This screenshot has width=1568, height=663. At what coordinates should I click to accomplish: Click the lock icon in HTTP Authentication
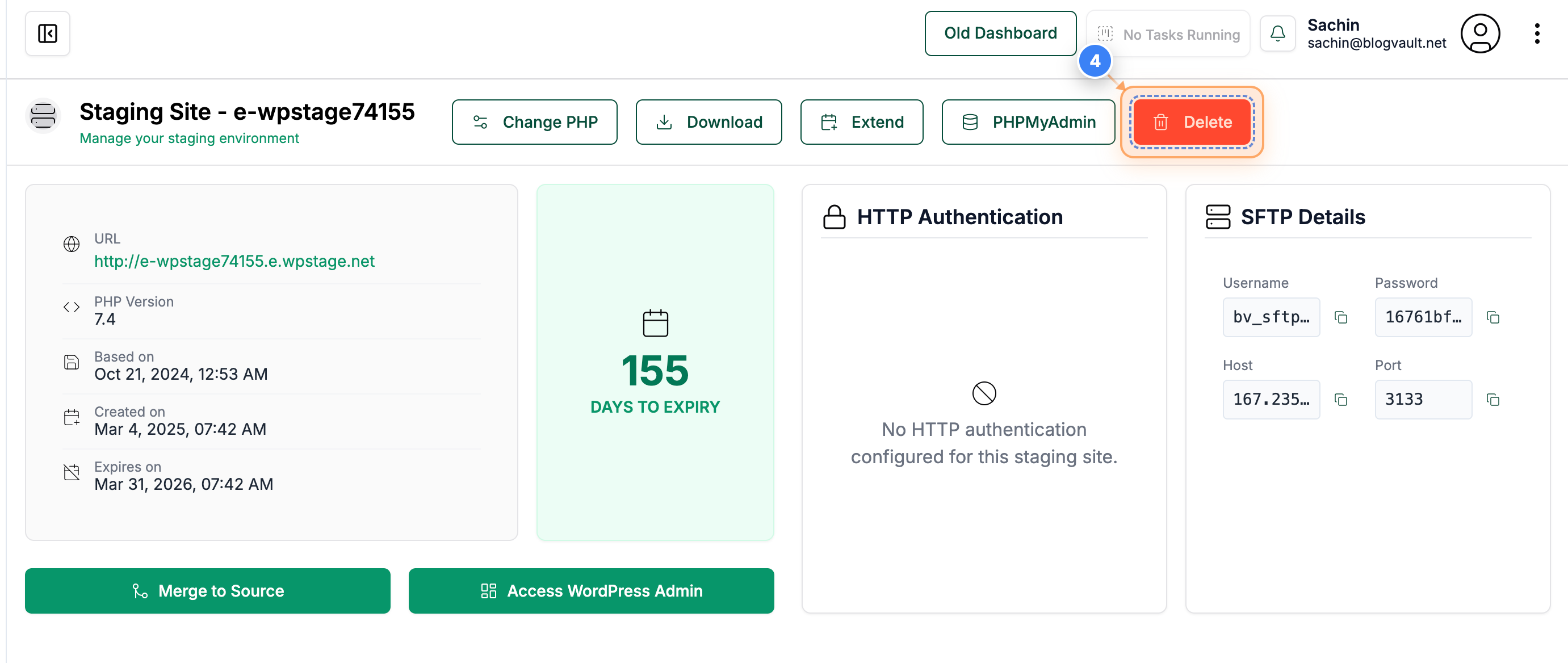pyautogui.click(x=835, y=217)
